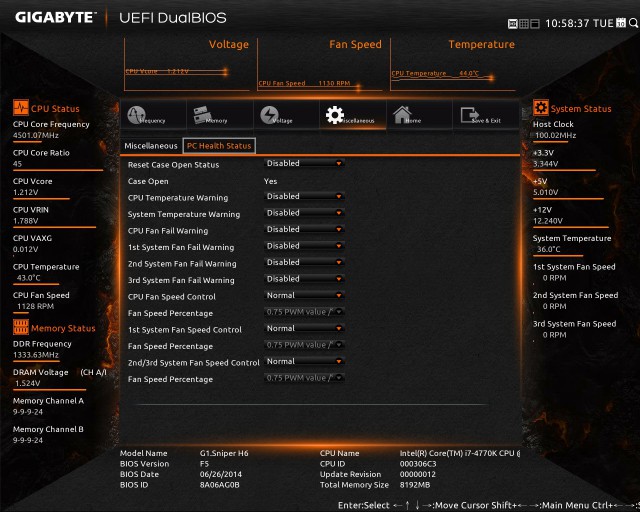Open Reset Case Open Status dropdown
This screenshot has width=640, height=512.
tap(304, 163)
